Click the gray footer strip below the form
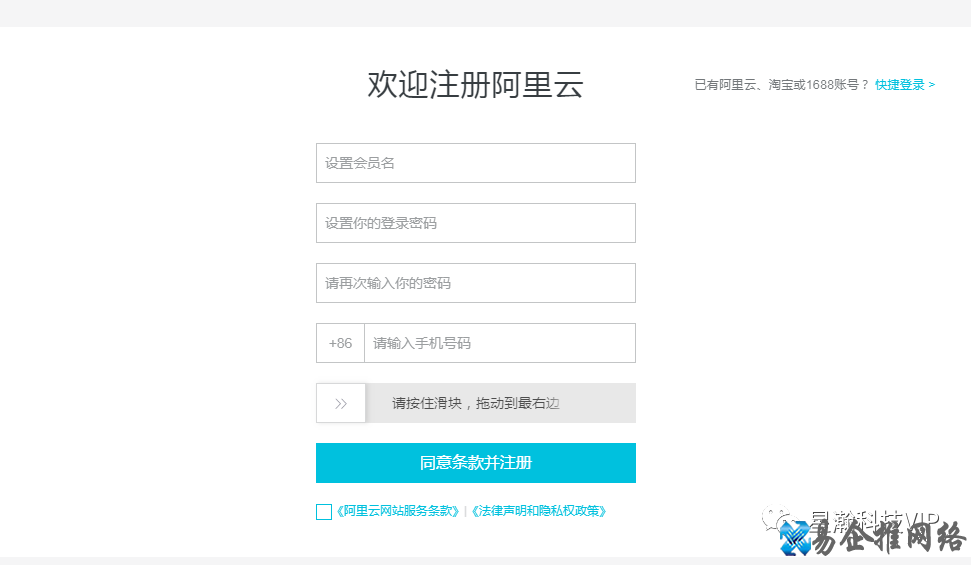 coord(400,560)
